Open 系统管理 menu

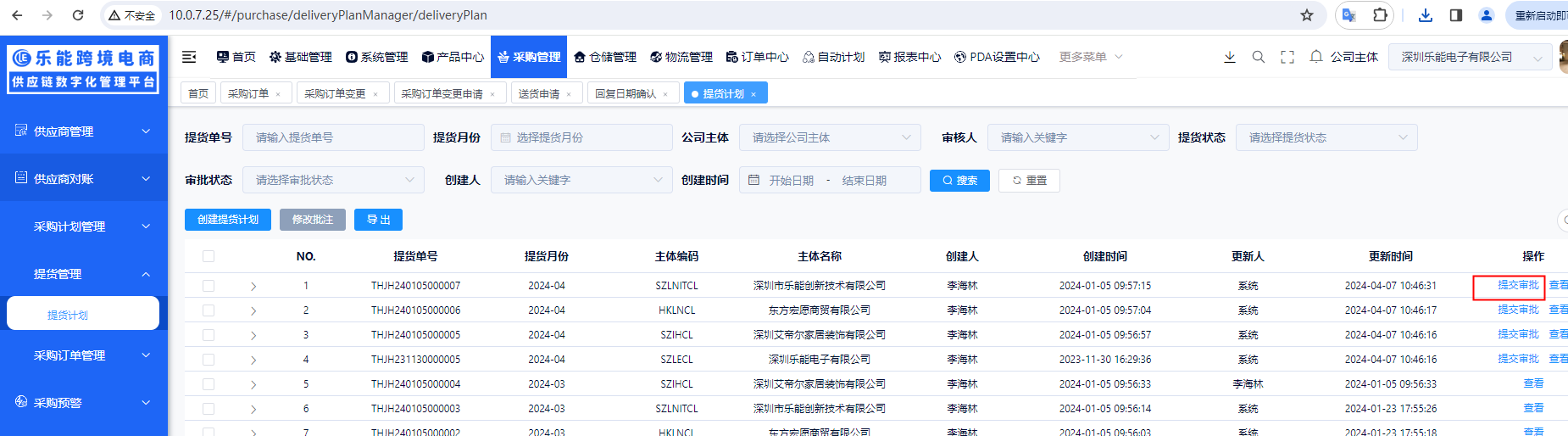click(x=376, y=57)
